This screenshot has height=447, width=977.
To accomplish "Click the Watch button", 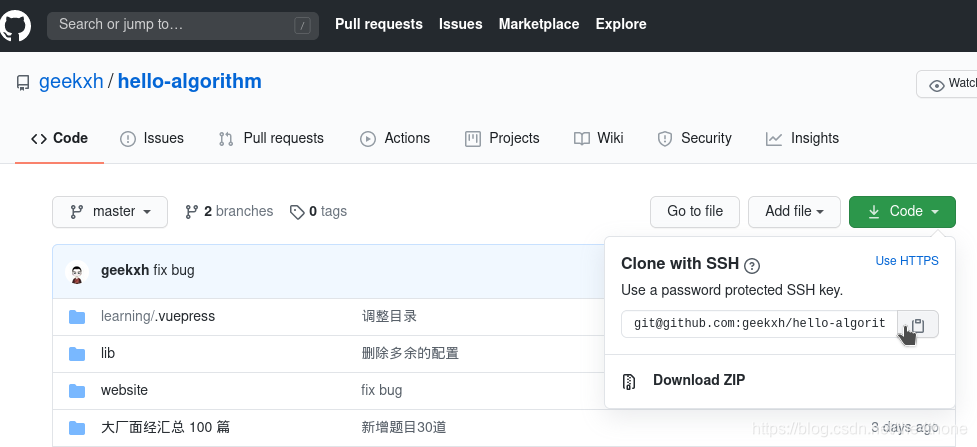I will coord(947,84).
